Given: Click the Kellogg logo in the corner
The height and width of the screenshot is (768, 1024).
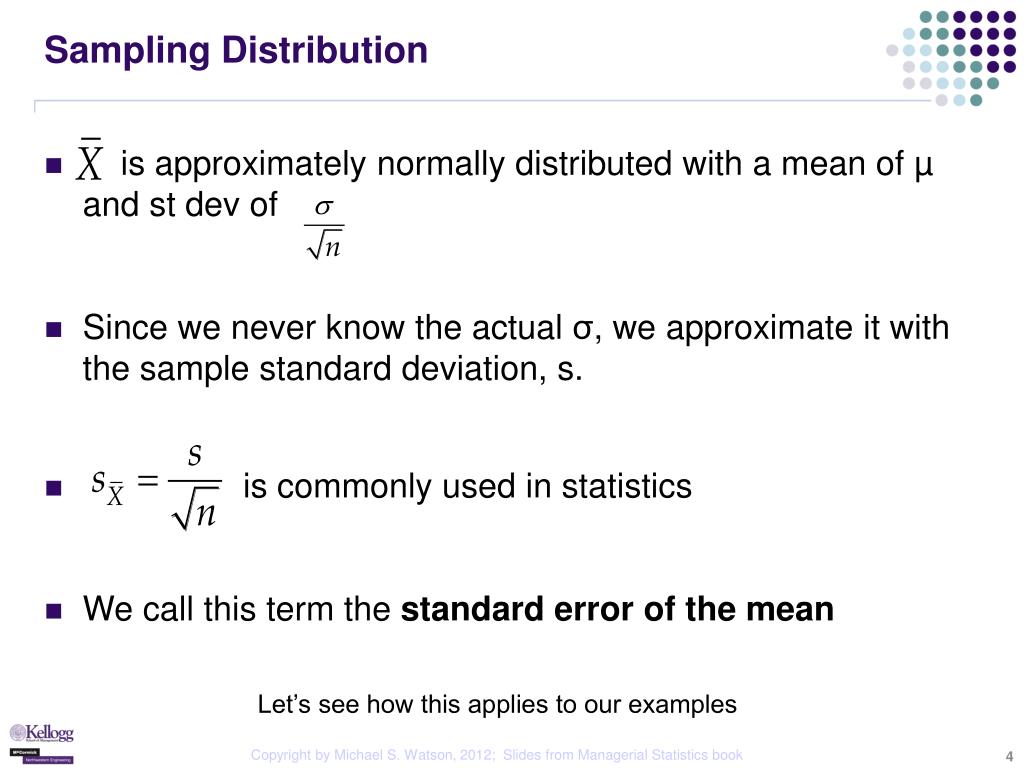Looking at the screenshot, I should (41, 734).
